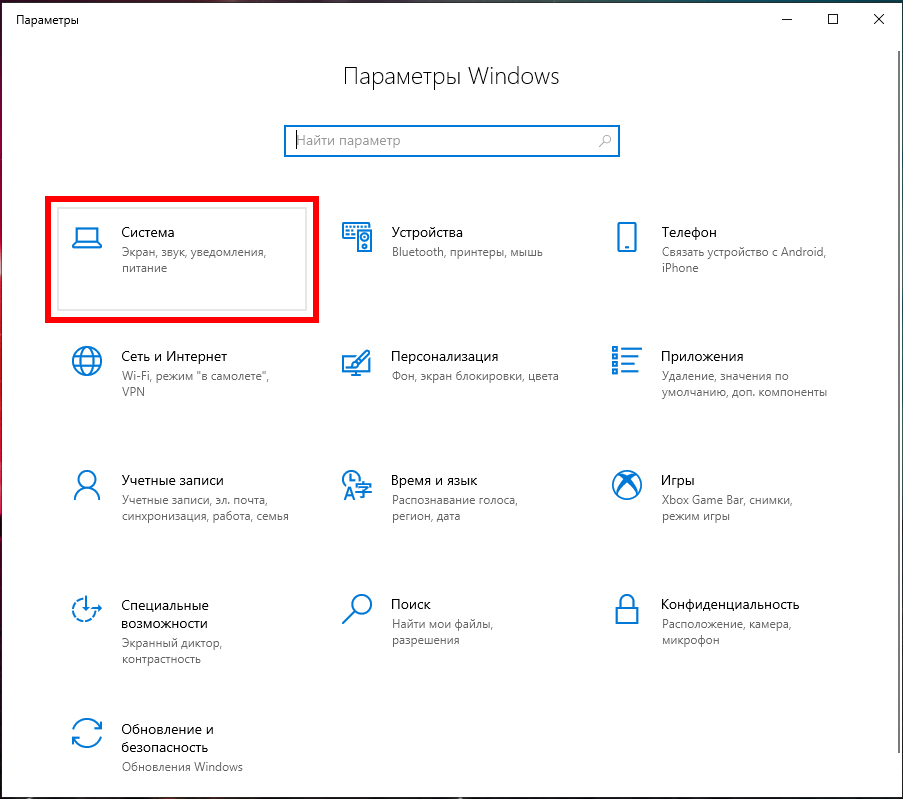Click the Xbox icon for Игры

pos(627,485)
